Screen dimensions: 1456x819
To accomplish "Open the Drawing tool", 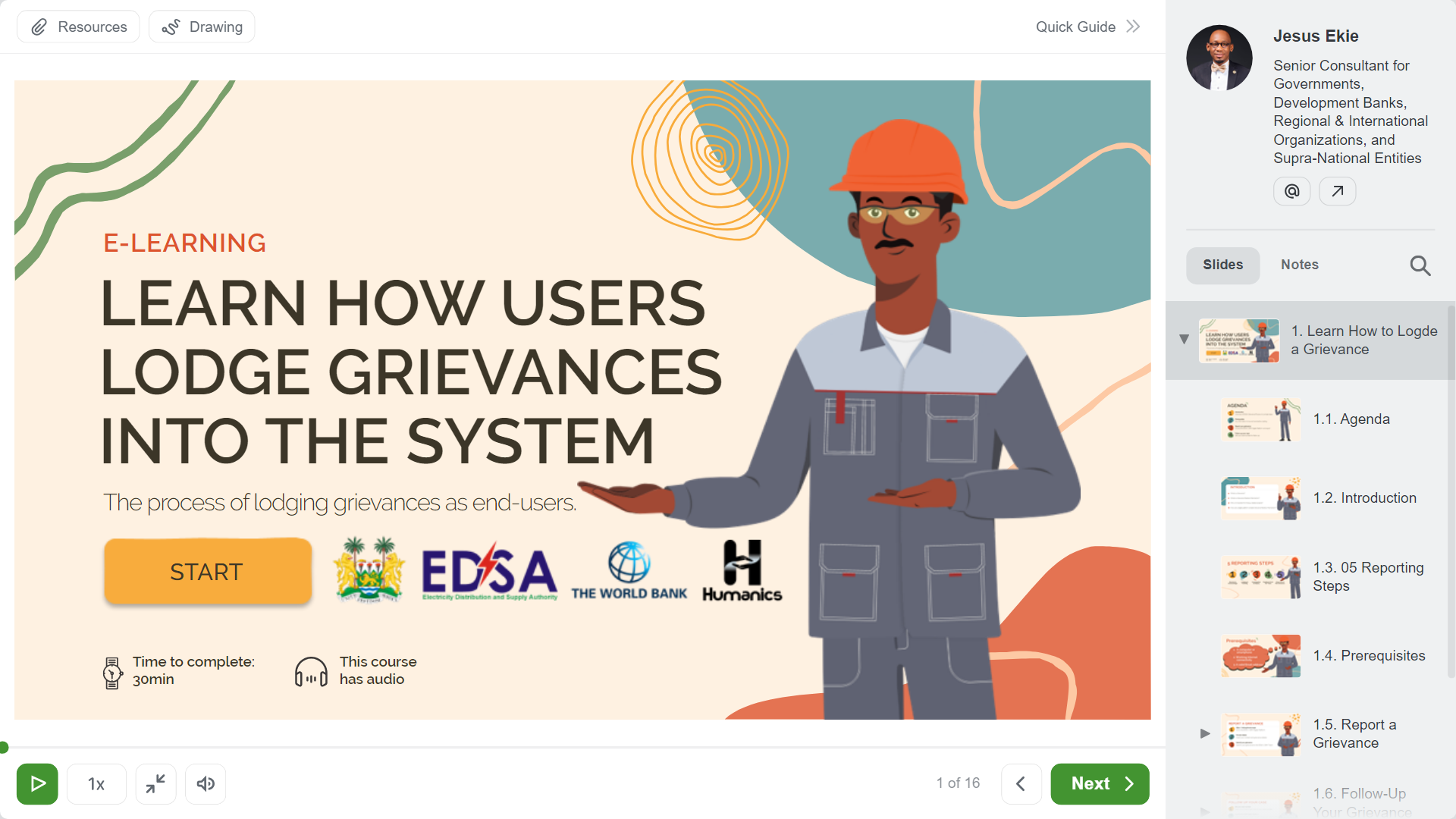I will pos(202,27).
